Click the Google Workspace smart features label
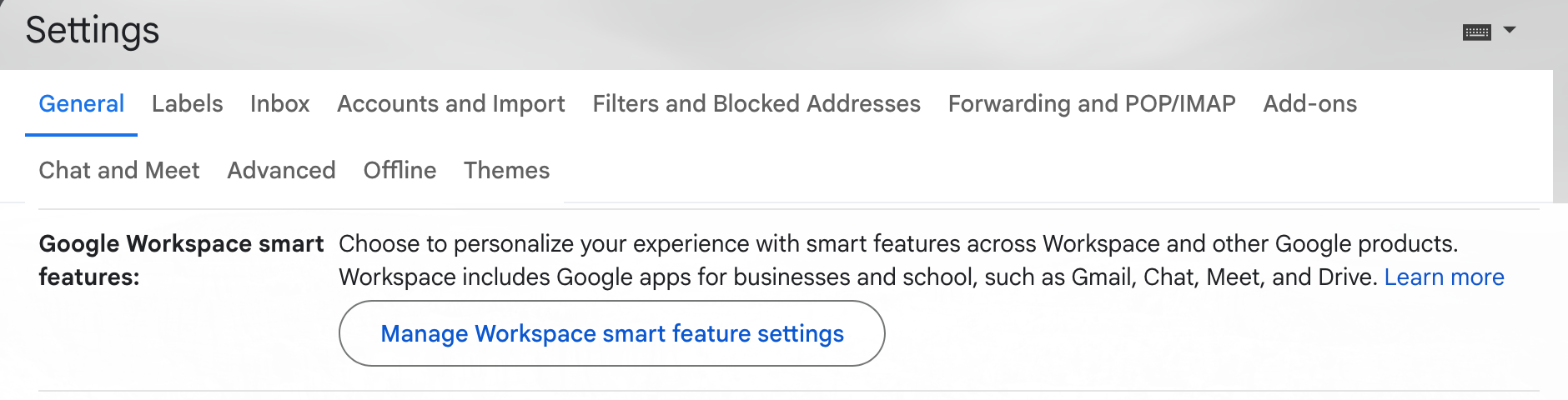This screenshot has width=1568, height=400. coord(181,260)
